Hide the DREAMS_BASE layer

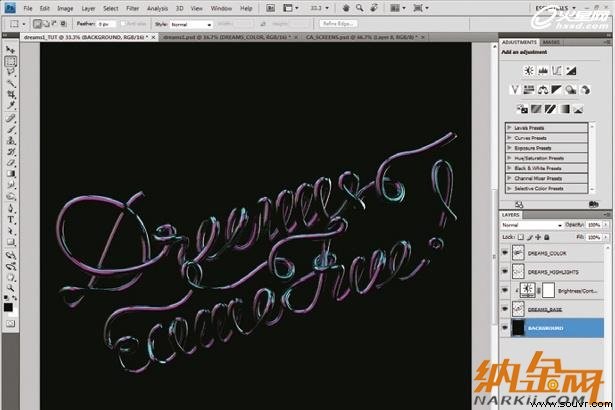click(505, 309)
